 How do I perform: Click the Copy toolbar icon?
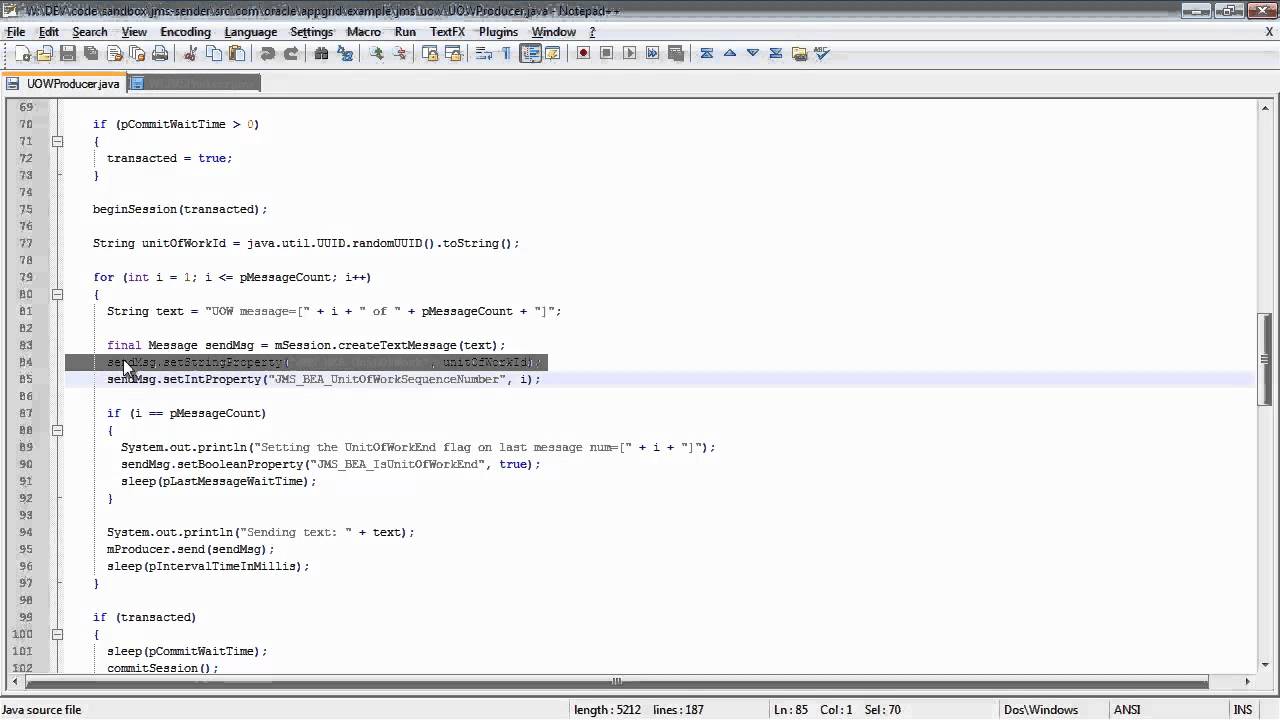tap(214, 53)
